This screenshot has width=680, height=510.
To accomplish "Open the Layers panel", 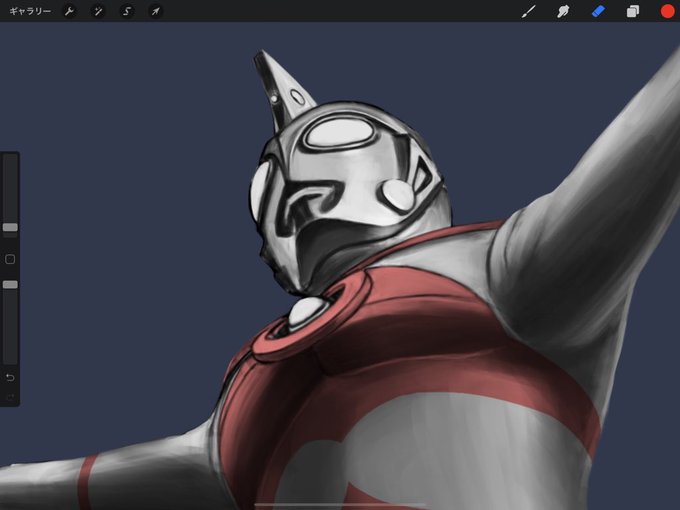I will [x=633, y=11].
